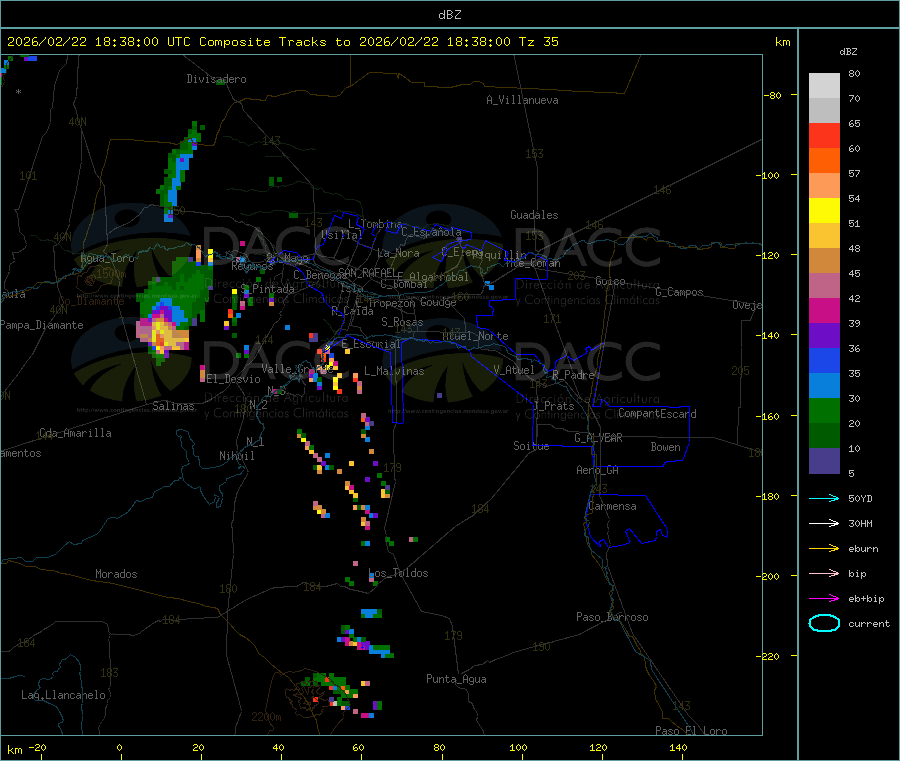Image resolution: width=900 pixels, height=761 pixels.
Task: Click the Carmensa label
Action: [612, 506]
